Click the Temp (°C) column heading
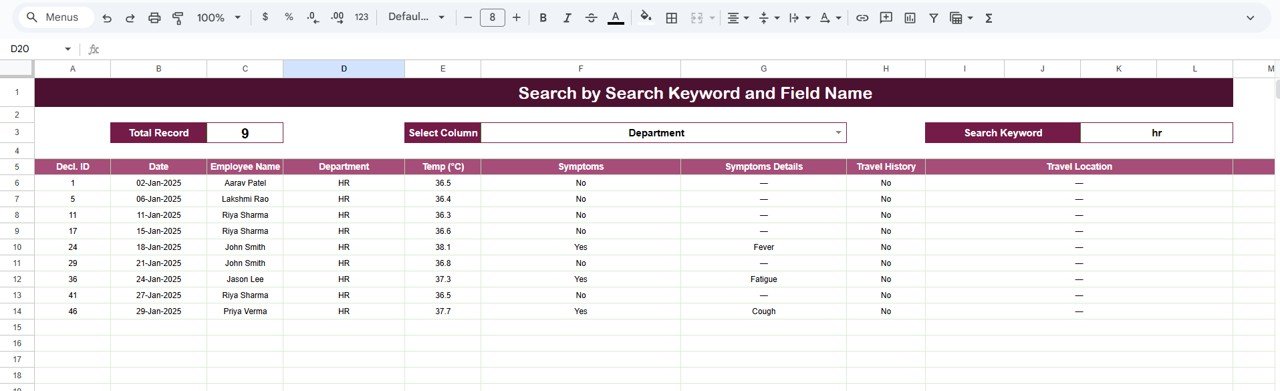 pos(443,167)
